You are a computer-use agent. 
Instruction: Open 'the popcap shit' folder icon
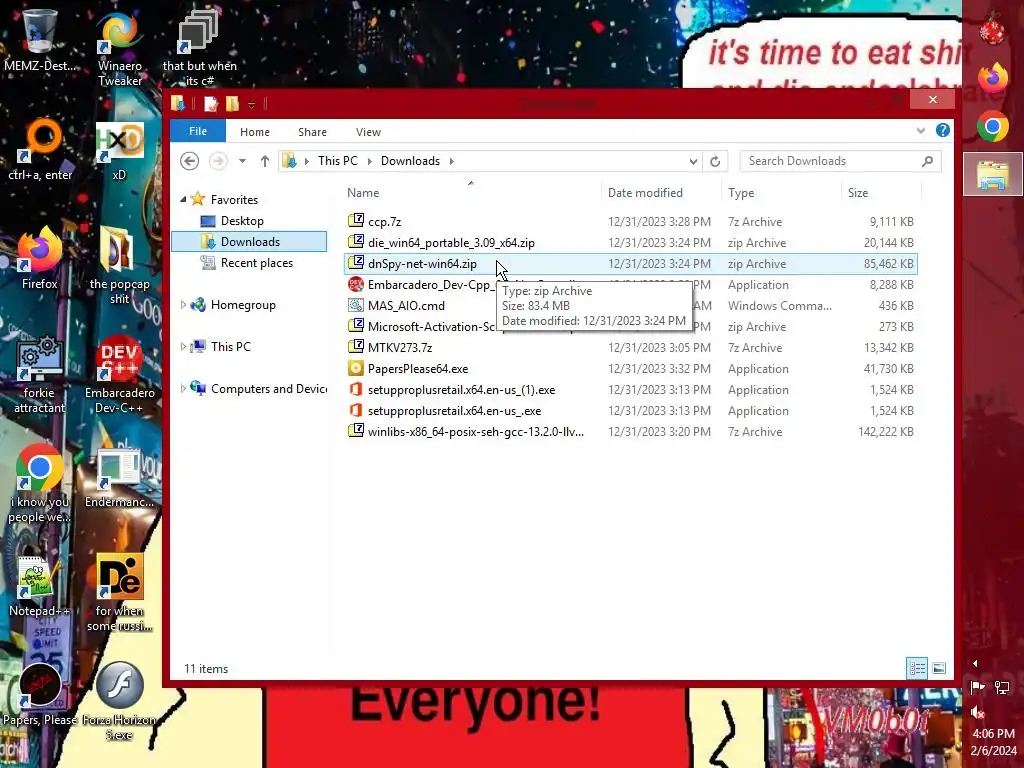pyautogui.click(x=120, y=265)
